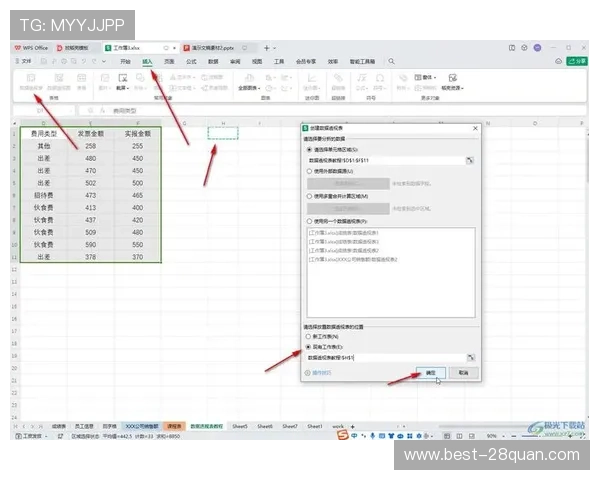Screen dimensions: 600x480
Task: Select the 'use external data source' radio button
Action: point(309,171)
